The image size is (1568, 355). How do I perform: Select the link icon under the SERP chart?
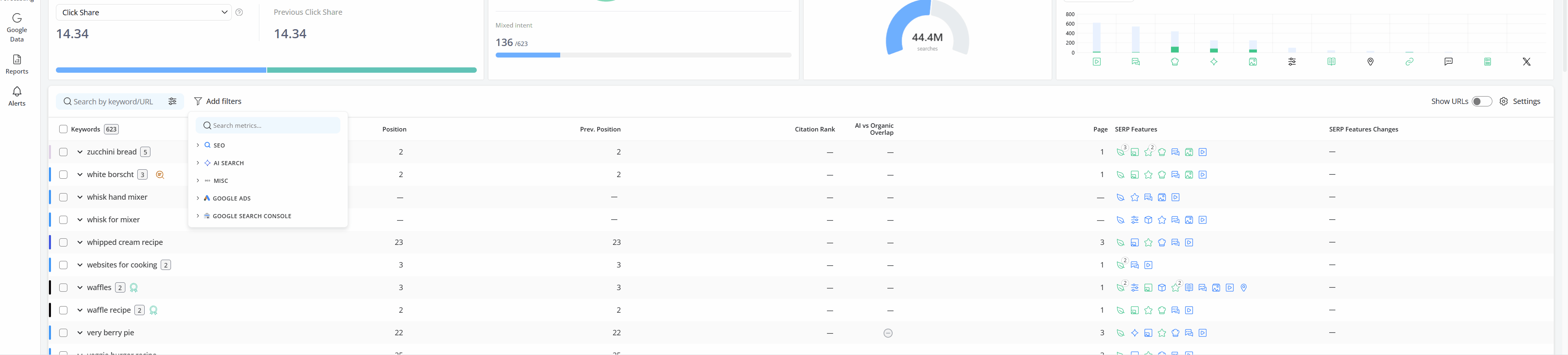click(1409, 62)
